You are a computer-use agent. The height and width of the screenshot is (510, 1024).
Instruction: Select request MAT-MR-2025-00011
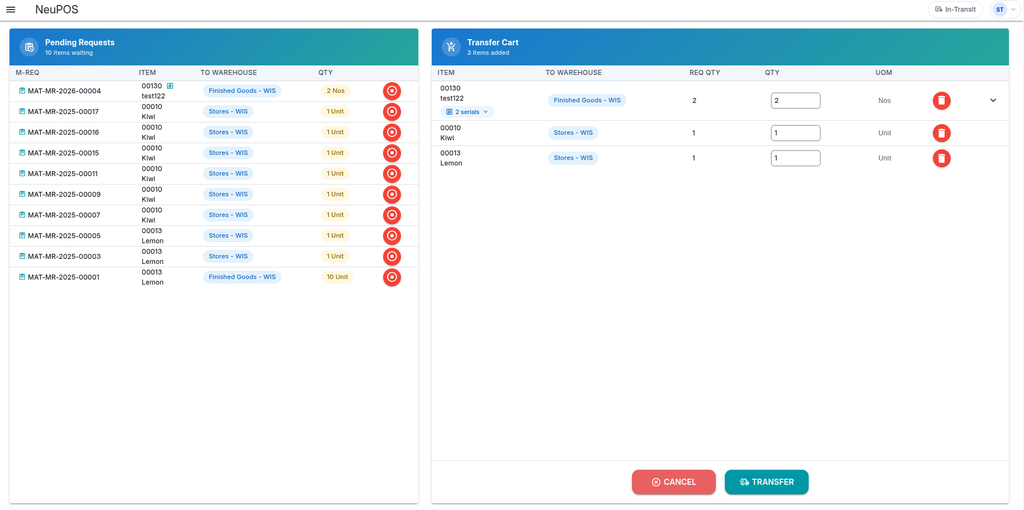(63, 174)
